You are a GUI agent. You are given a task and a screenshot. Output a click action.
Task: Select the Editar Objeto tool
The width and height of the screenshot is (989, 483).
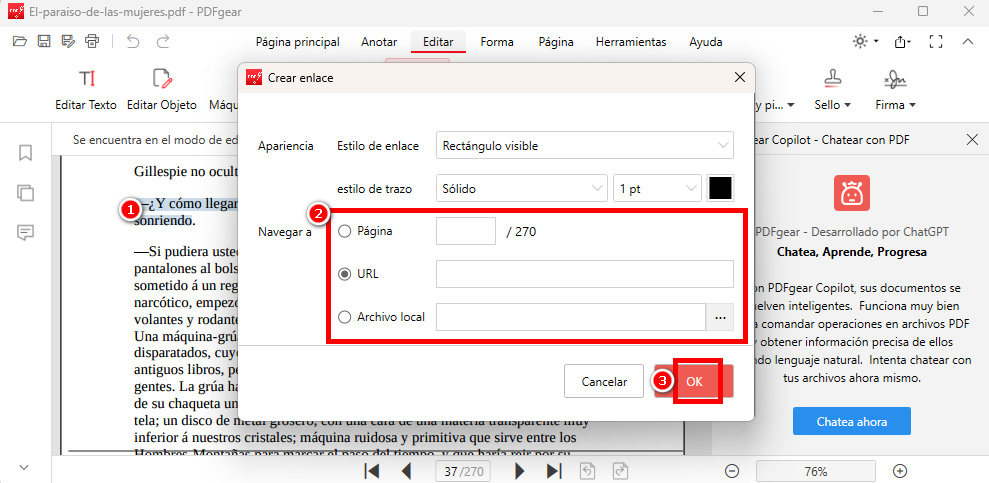(x=161, y=89)
